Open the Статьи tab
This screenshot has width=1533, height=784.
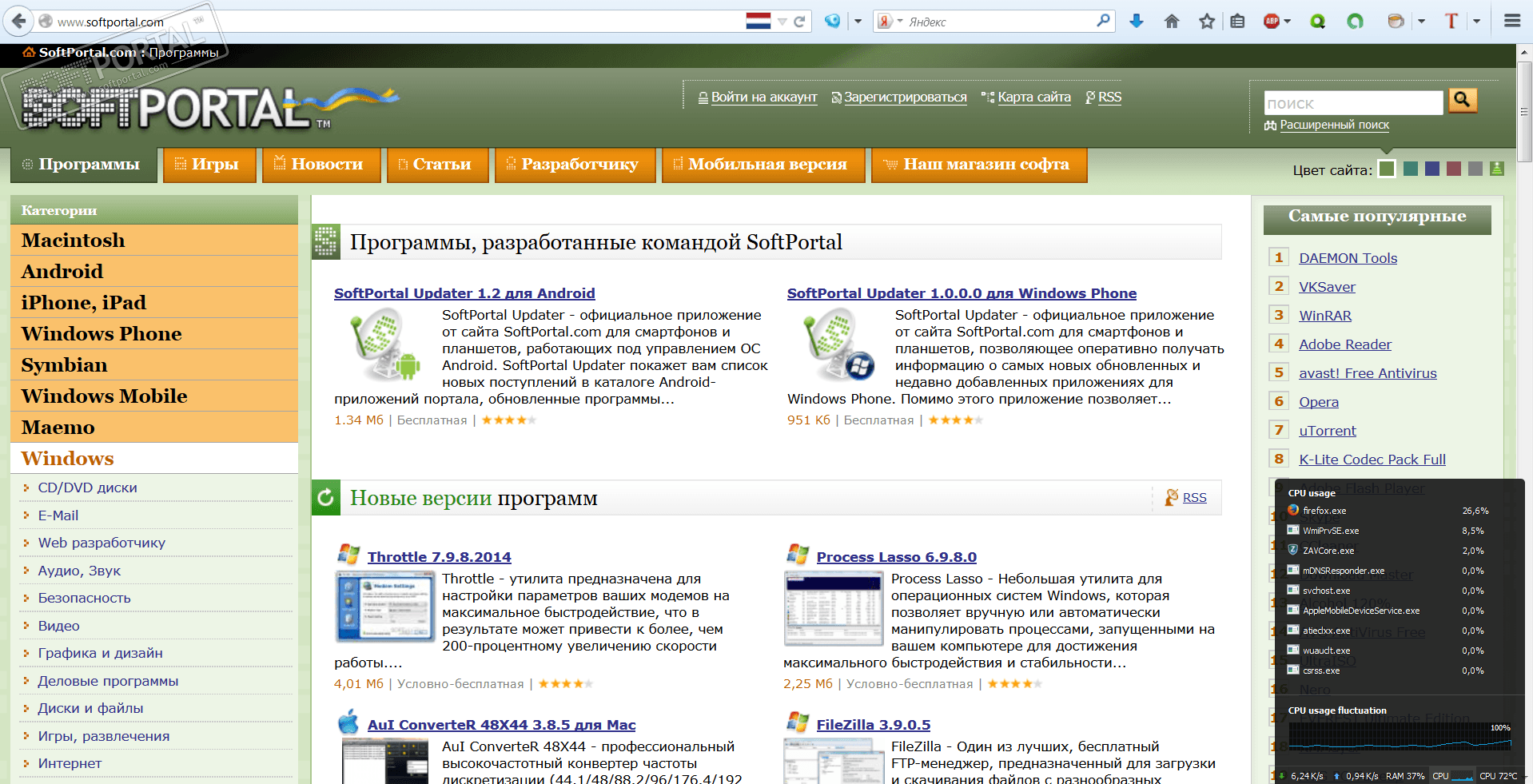(438, 165)
